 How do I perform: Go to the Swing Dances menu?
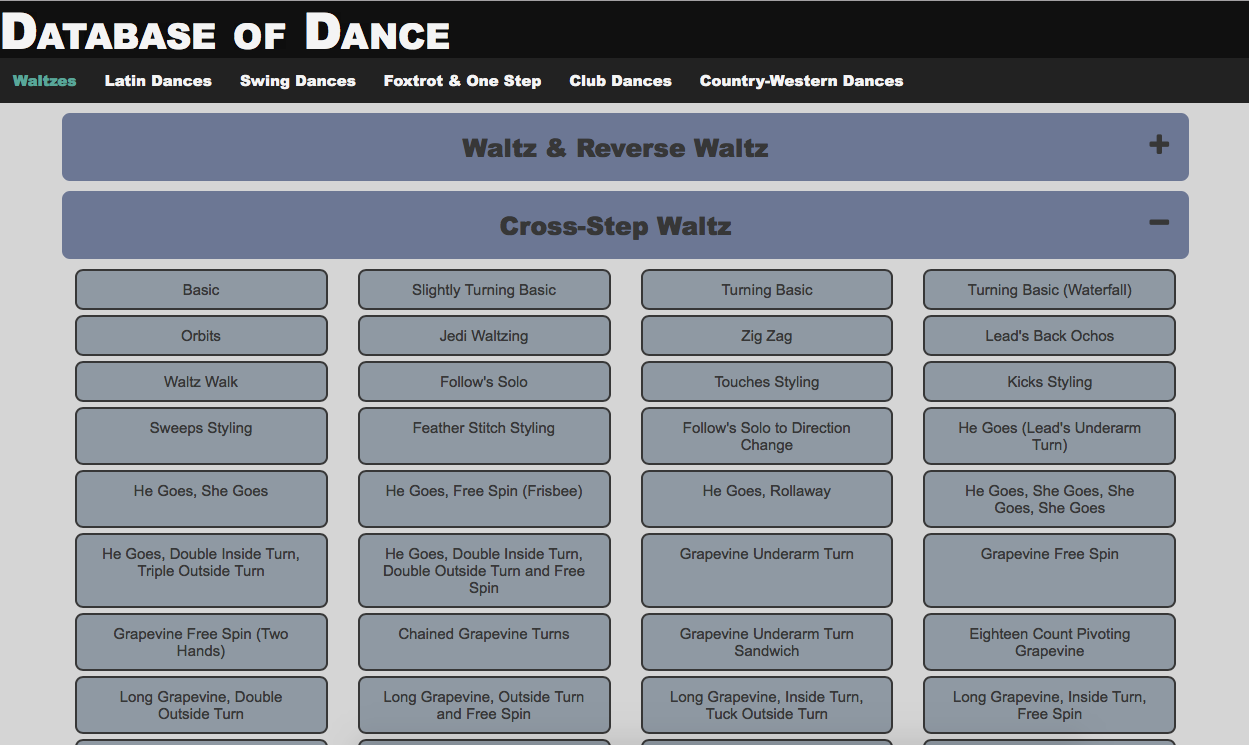[297, 81]
